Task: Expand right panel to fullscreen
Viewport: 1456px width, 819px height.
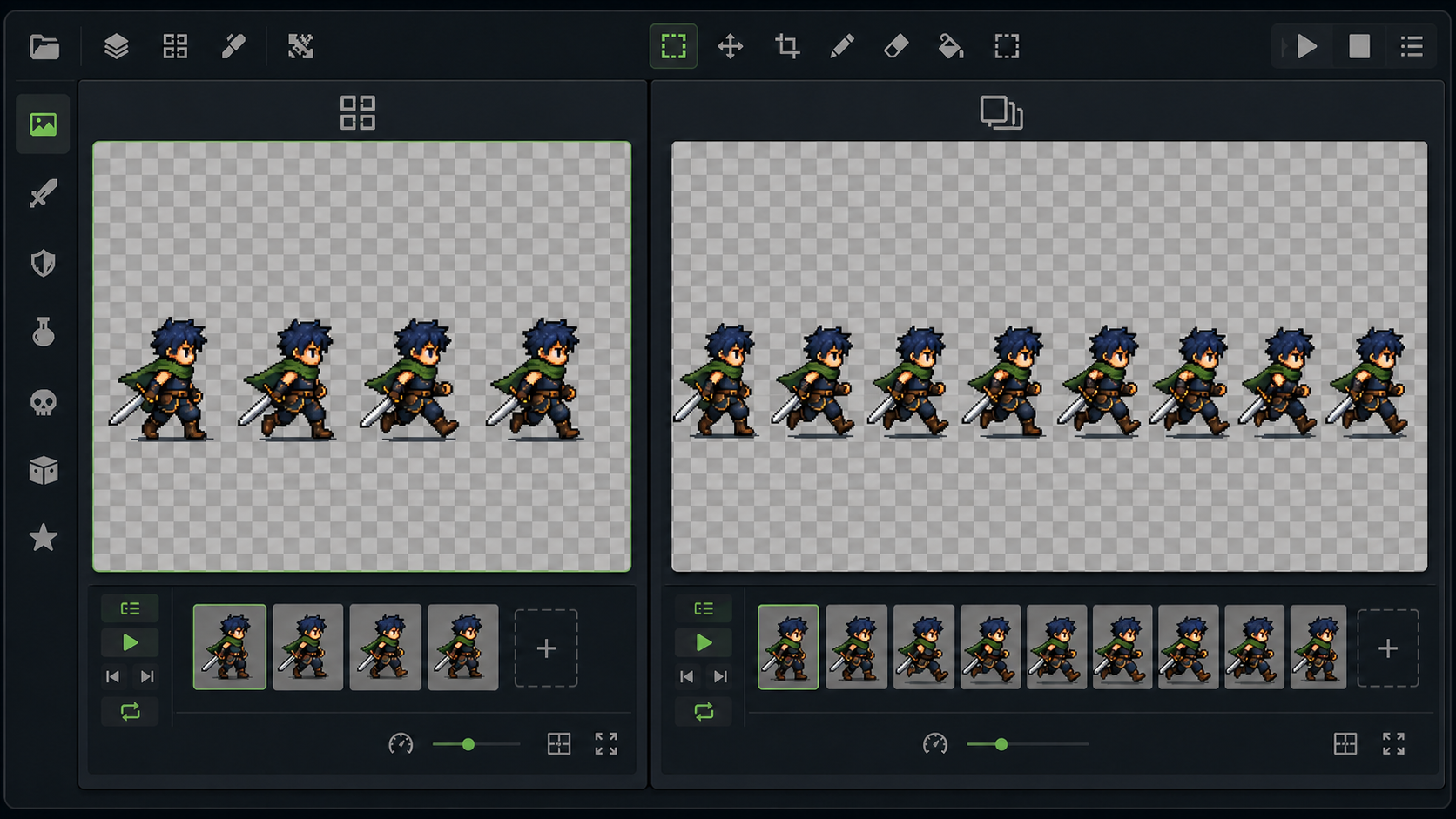Action: 1393,744
